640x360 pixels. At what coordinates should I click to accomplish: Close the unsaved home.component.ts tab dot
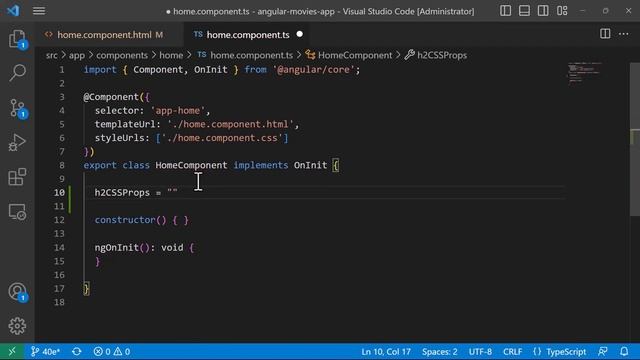300,34
